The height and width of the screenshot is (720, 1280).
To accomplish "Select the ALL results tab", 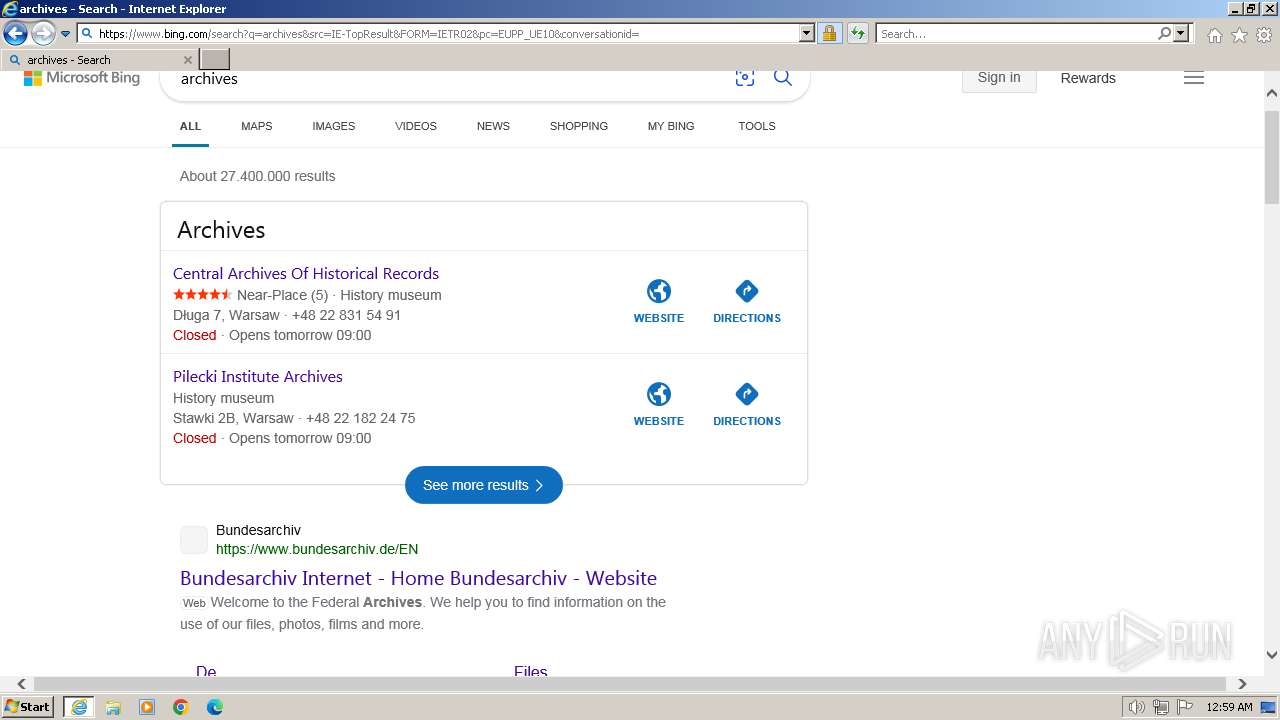I will point(190,126).
